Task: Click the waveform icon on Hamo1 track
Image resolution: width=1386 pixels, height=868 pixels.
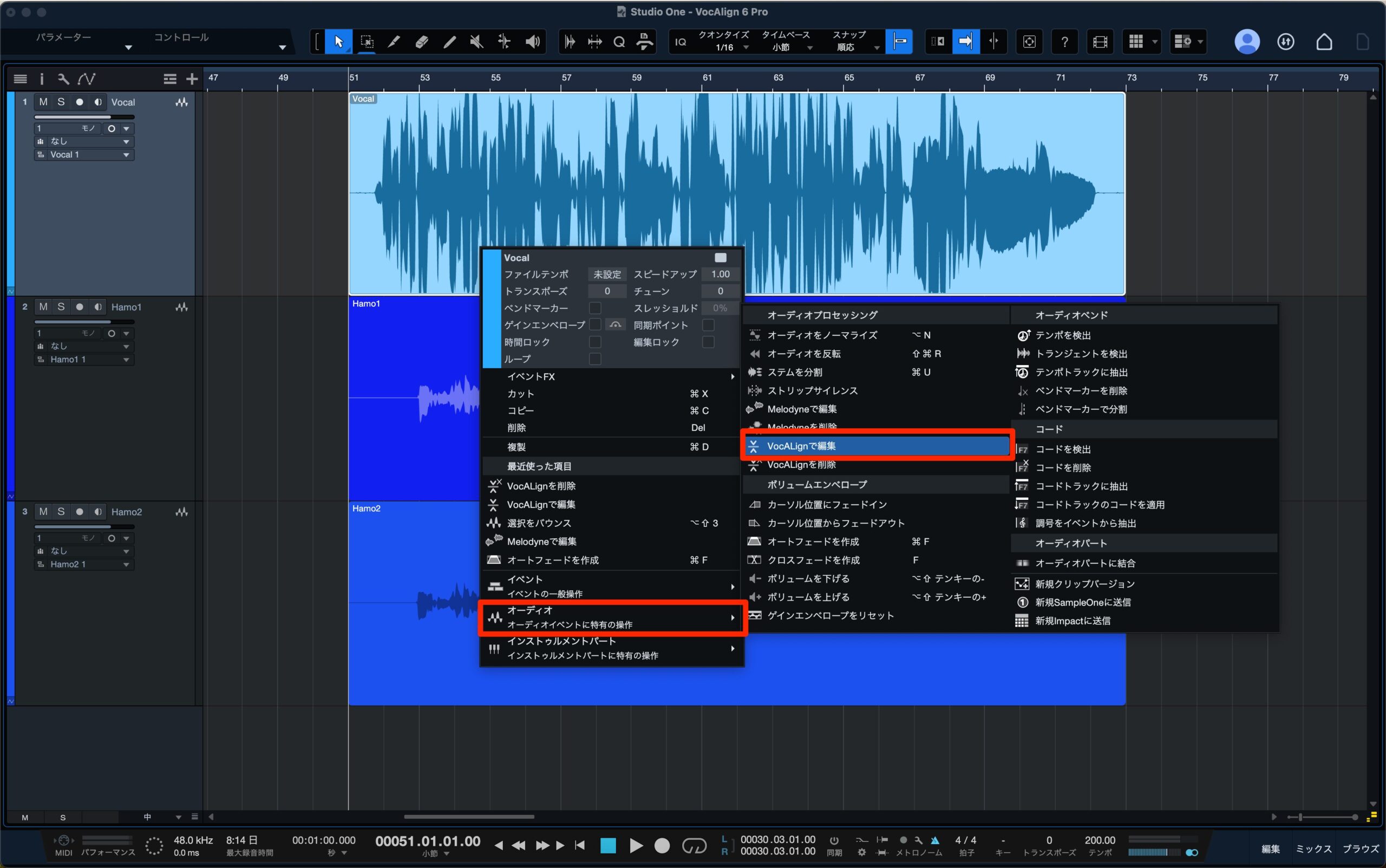Action: pos(182,307)
